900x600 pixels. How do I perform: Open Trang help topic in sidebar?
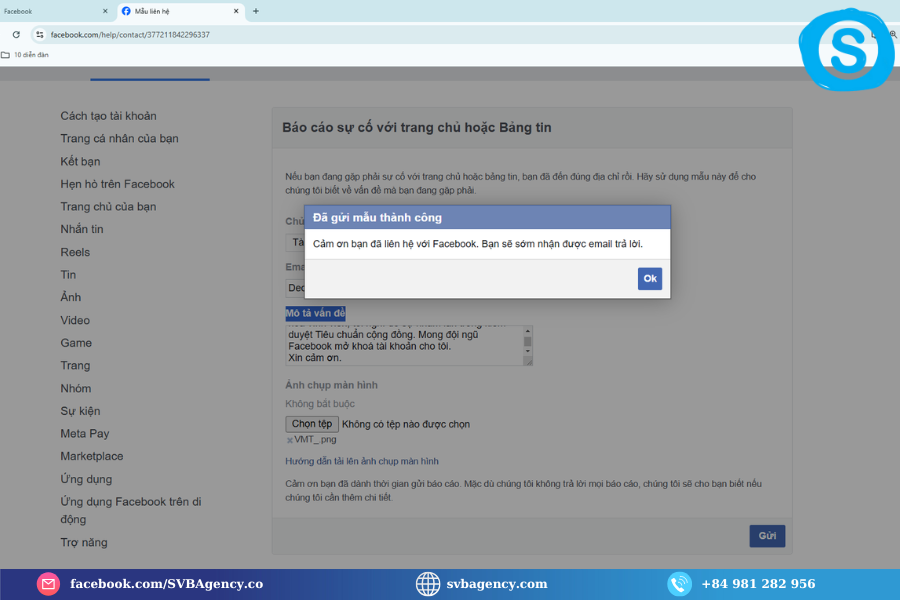75,365
